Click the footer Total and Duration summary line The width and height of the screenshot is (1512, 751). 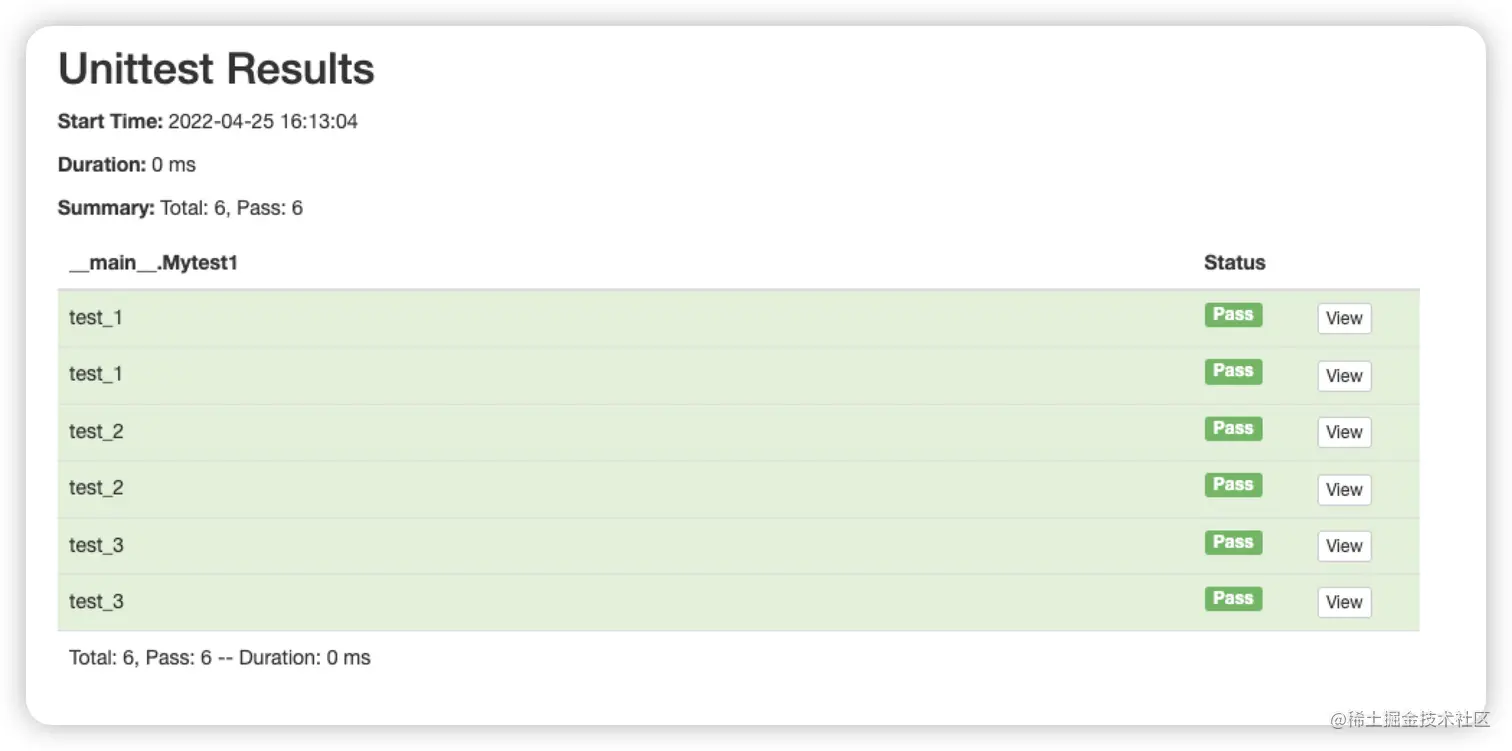point(220,658)
